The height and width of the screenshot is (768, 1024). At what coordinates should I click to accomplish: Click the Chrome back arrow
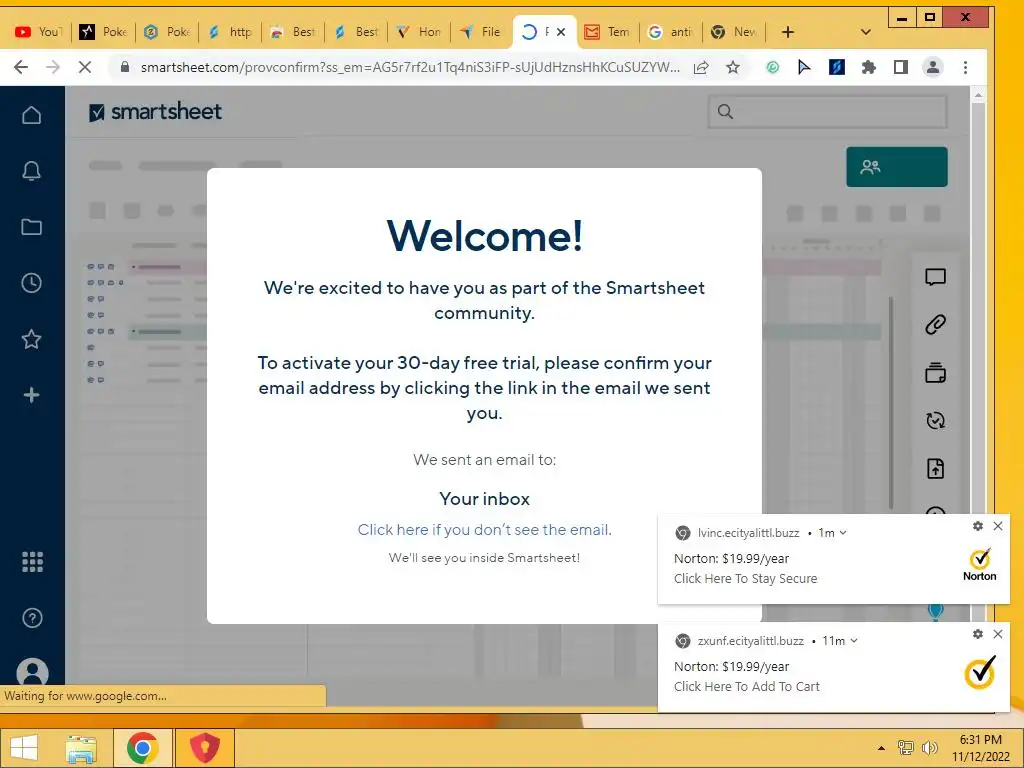tap(21, 67)
